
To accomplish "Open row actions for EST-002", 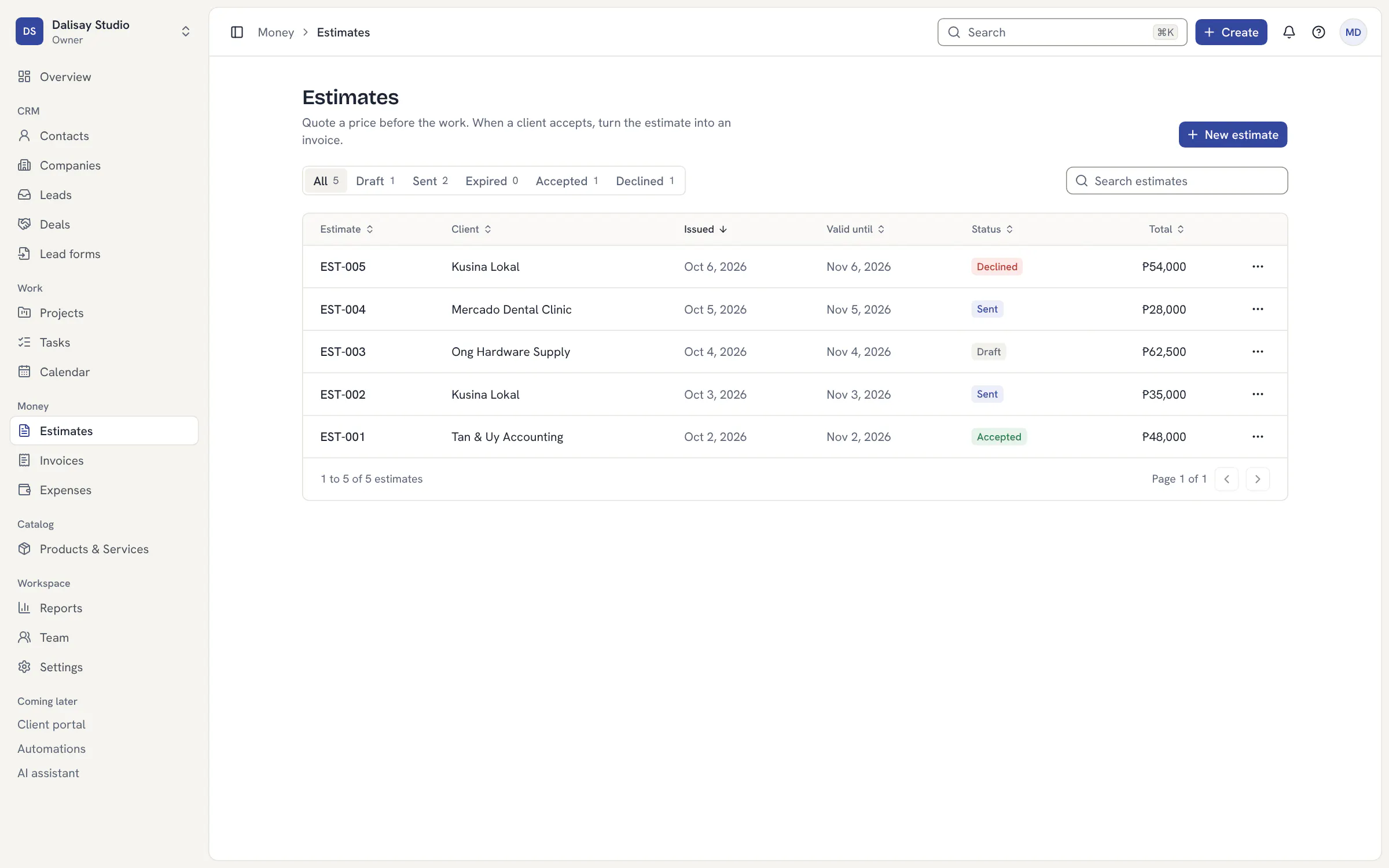I will click(1258, 394).
